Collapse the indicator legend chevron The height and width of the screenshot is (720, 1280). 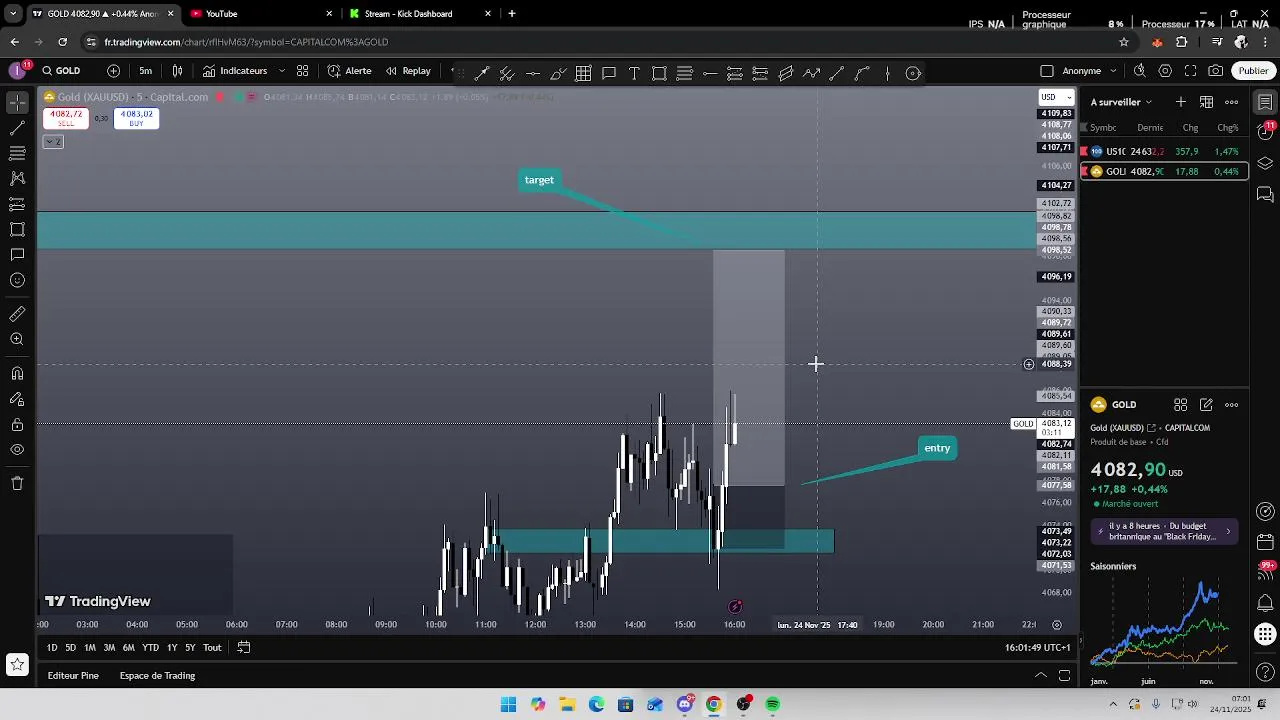(53, 142)
